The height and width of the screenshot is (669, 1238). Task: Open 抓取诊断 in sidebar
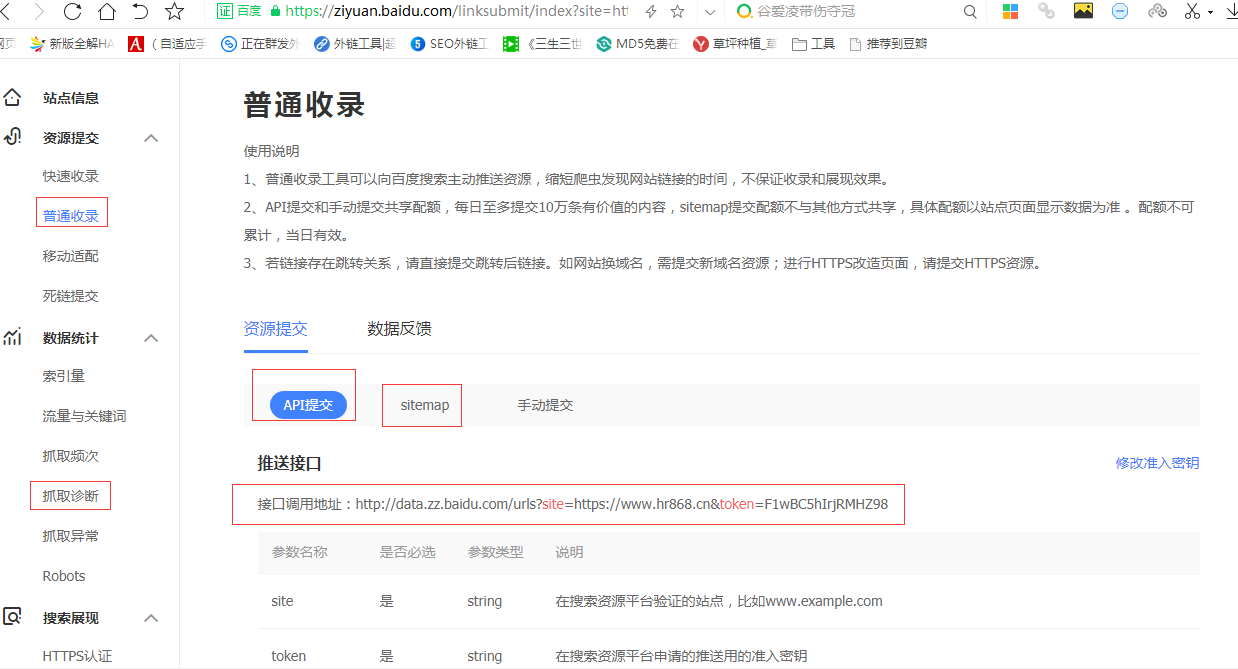point(71,496)
